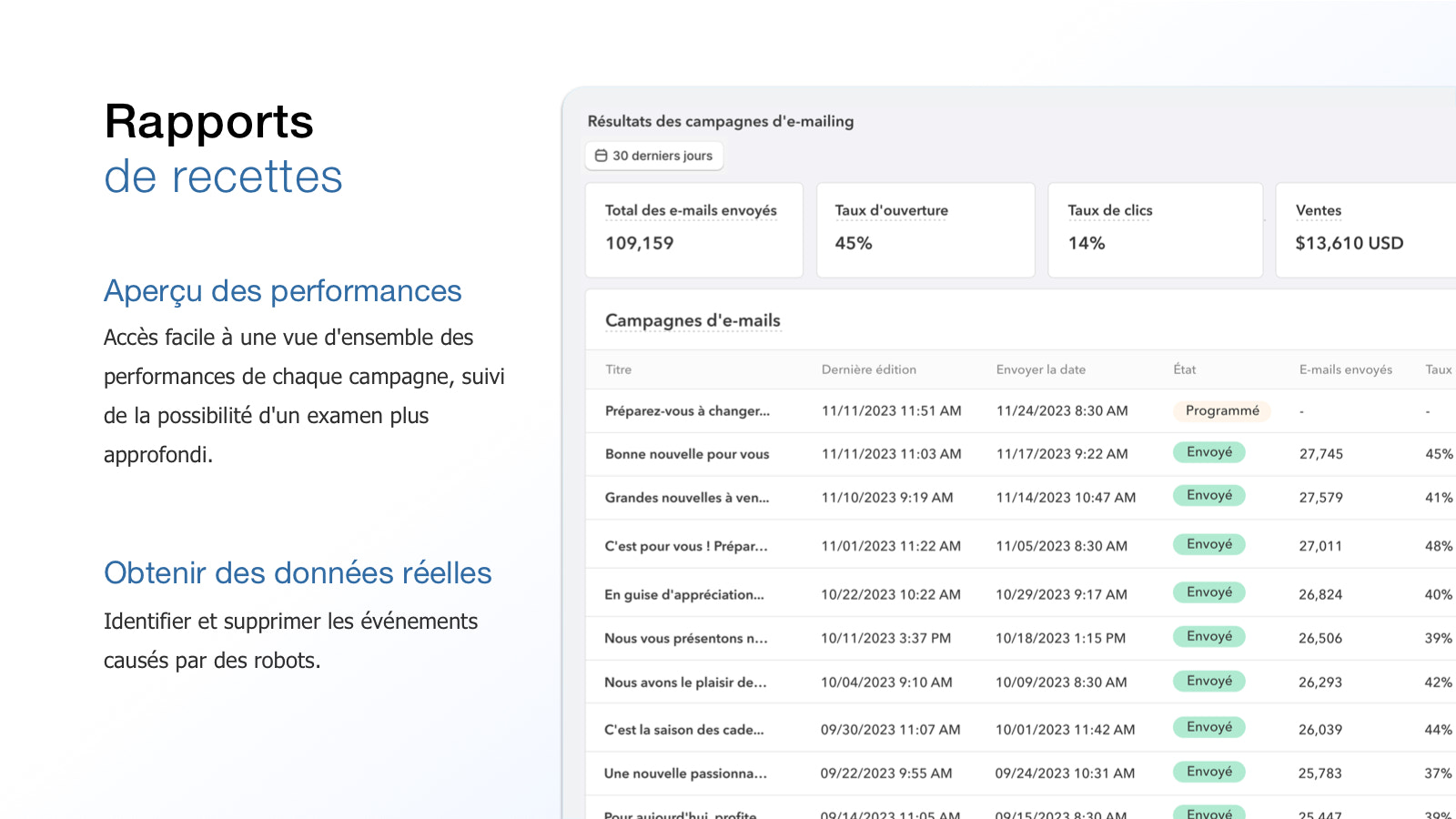Viewport: 1456px width, 819px height.
Task: Click the '26,039' e-mails sent value
Action: [x=1320, y=730]
